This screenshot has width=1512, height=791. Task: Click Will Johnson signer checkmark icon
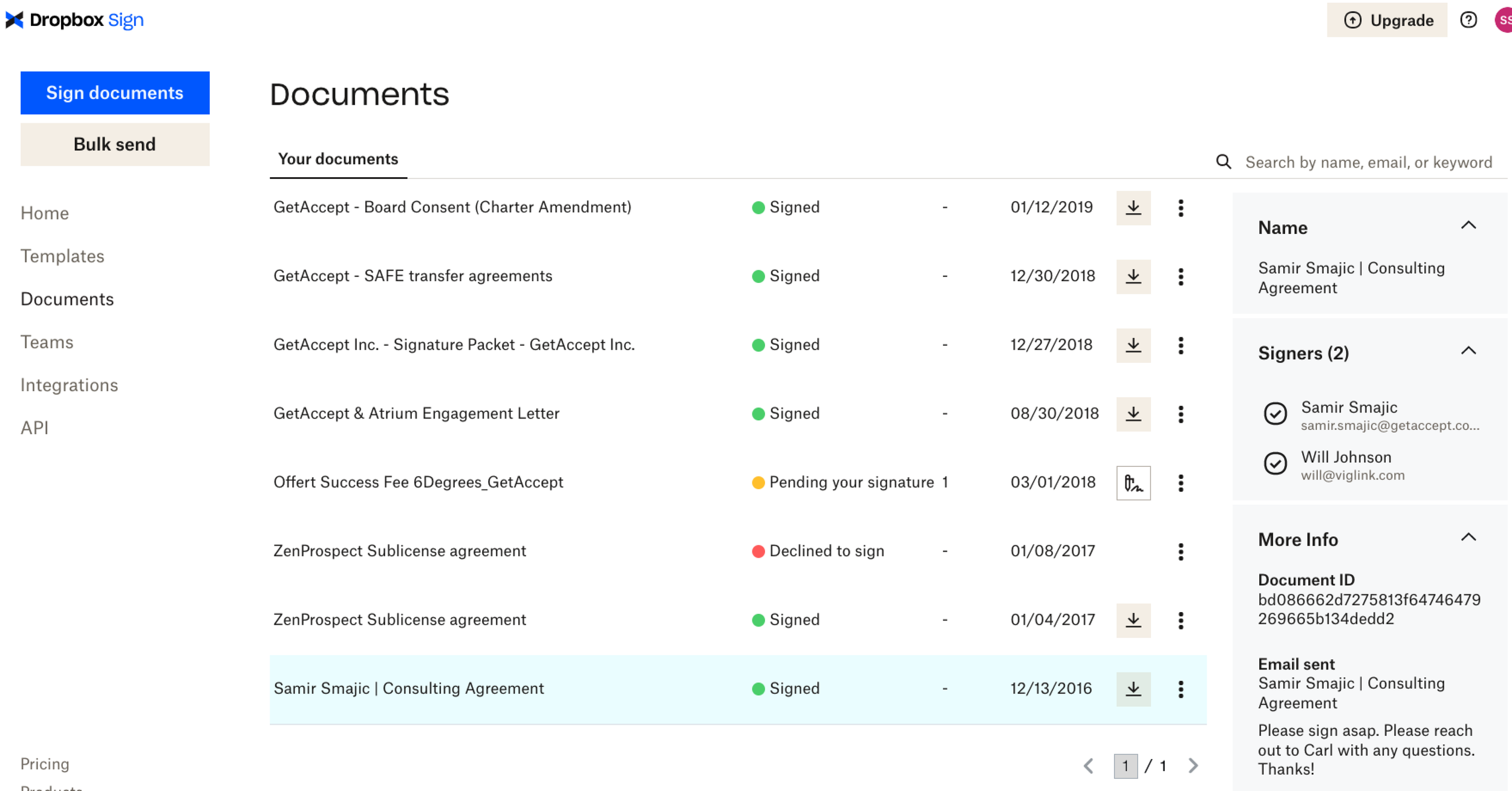pos(1275,464)
